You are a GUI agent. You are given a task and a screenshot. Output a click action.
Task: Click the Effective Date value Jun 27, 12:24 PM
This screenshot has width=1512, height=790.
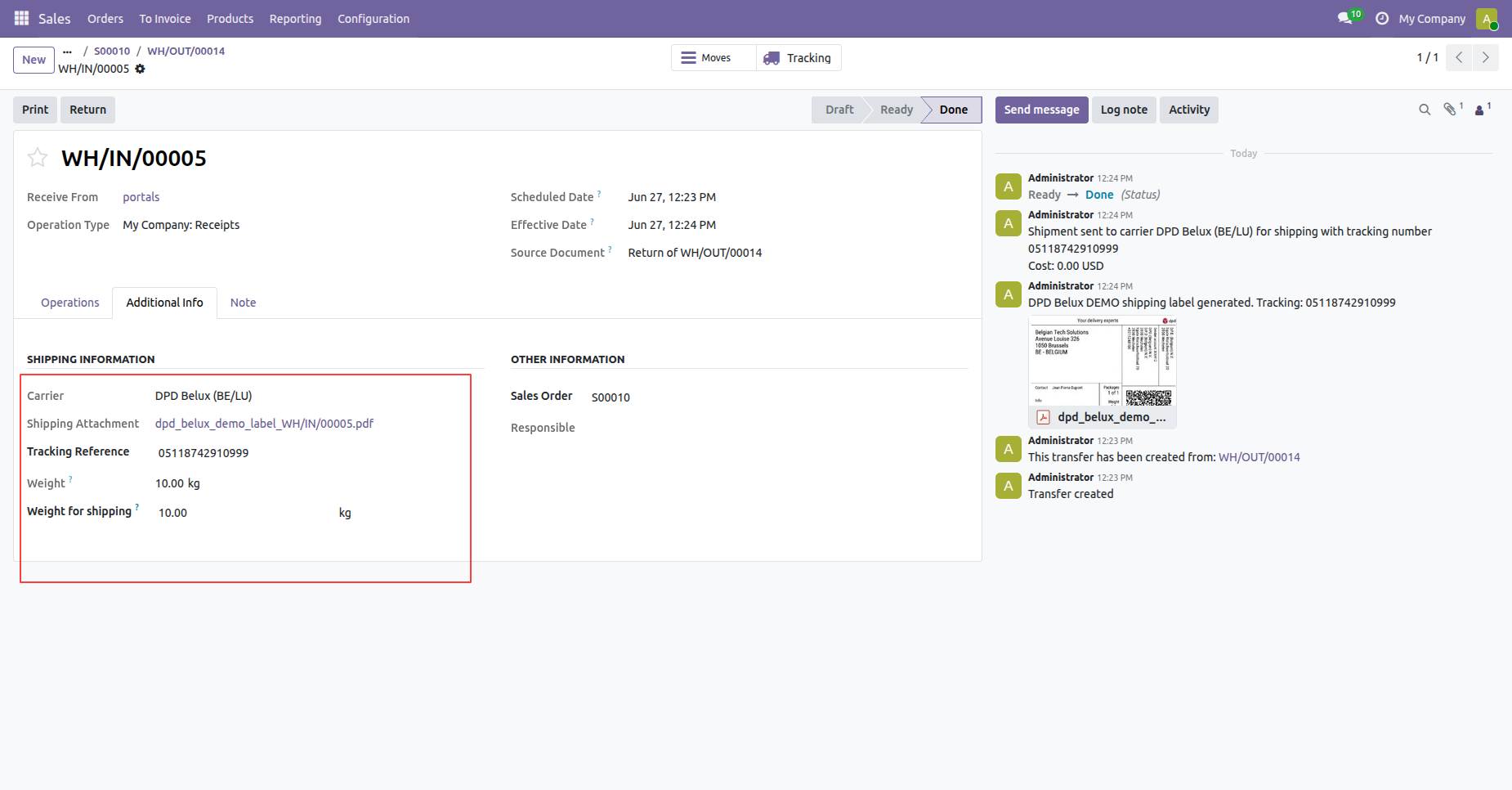(x=672, y=225)
